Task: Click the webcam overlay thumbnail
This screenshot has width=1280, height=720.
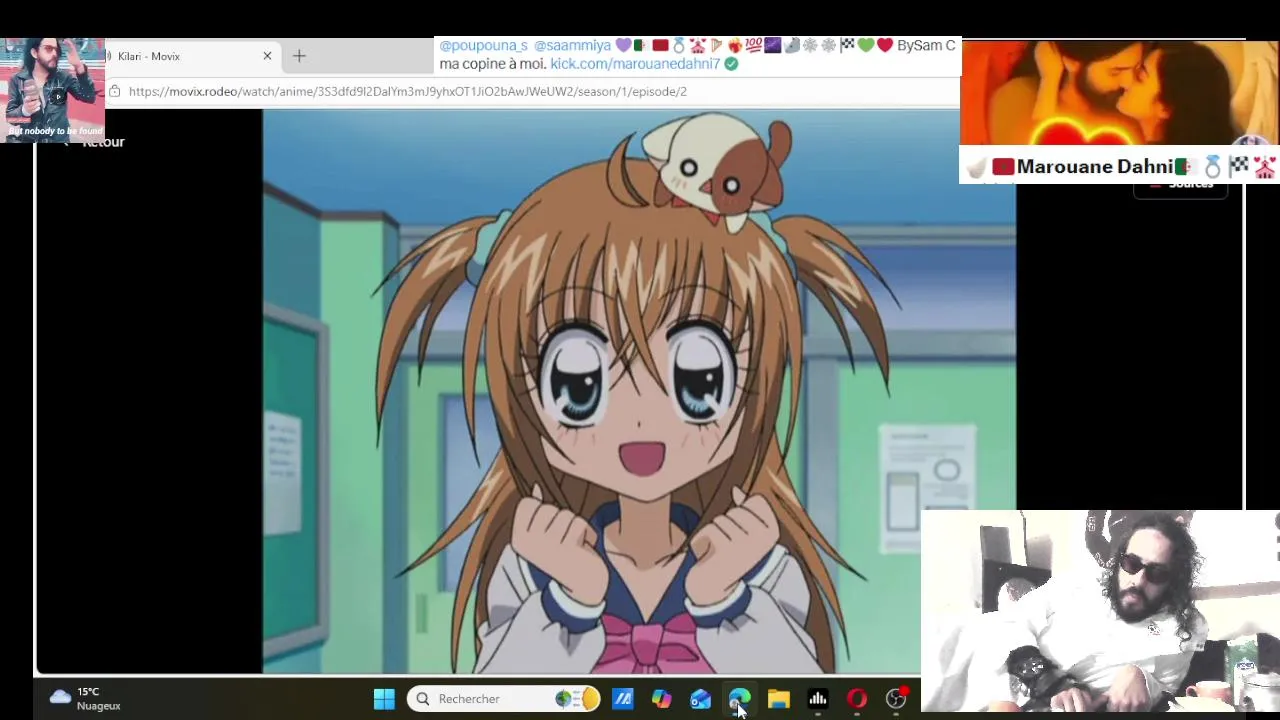Action: coord(1100,611)
